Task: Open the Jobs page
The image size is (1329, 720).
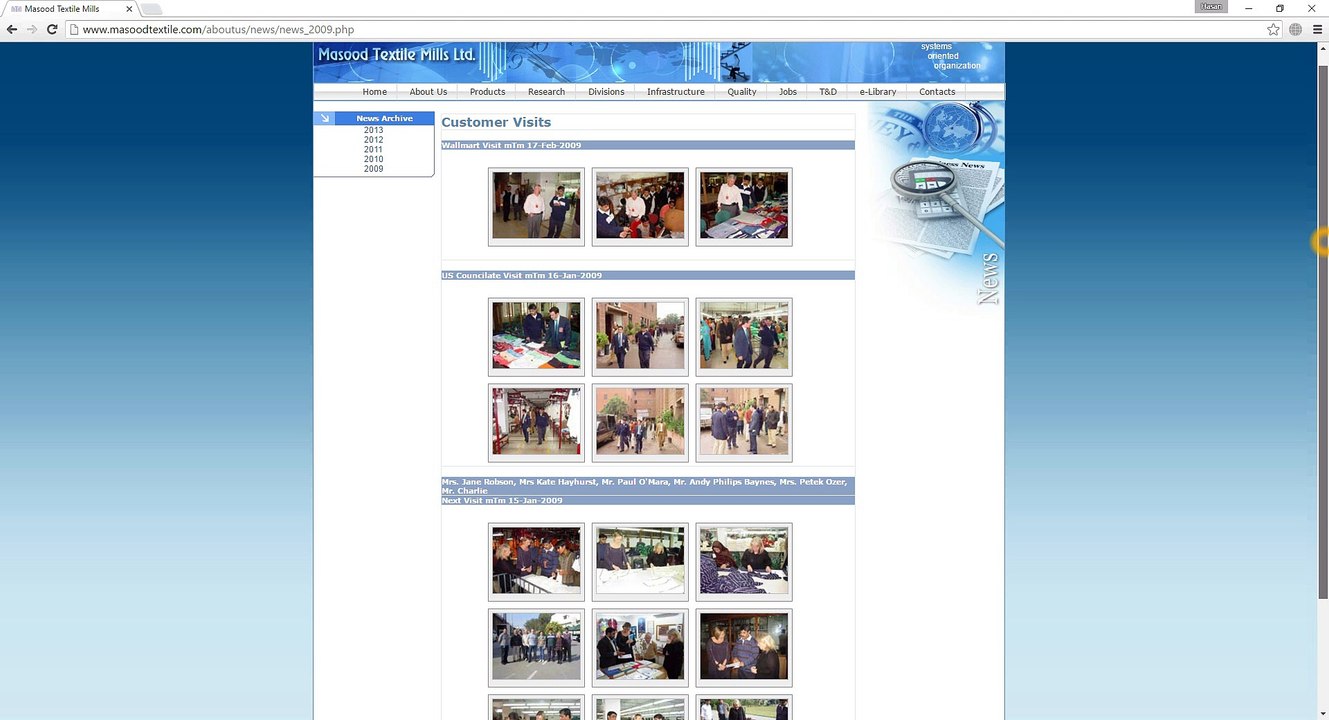Action: [x=788, y=92]
